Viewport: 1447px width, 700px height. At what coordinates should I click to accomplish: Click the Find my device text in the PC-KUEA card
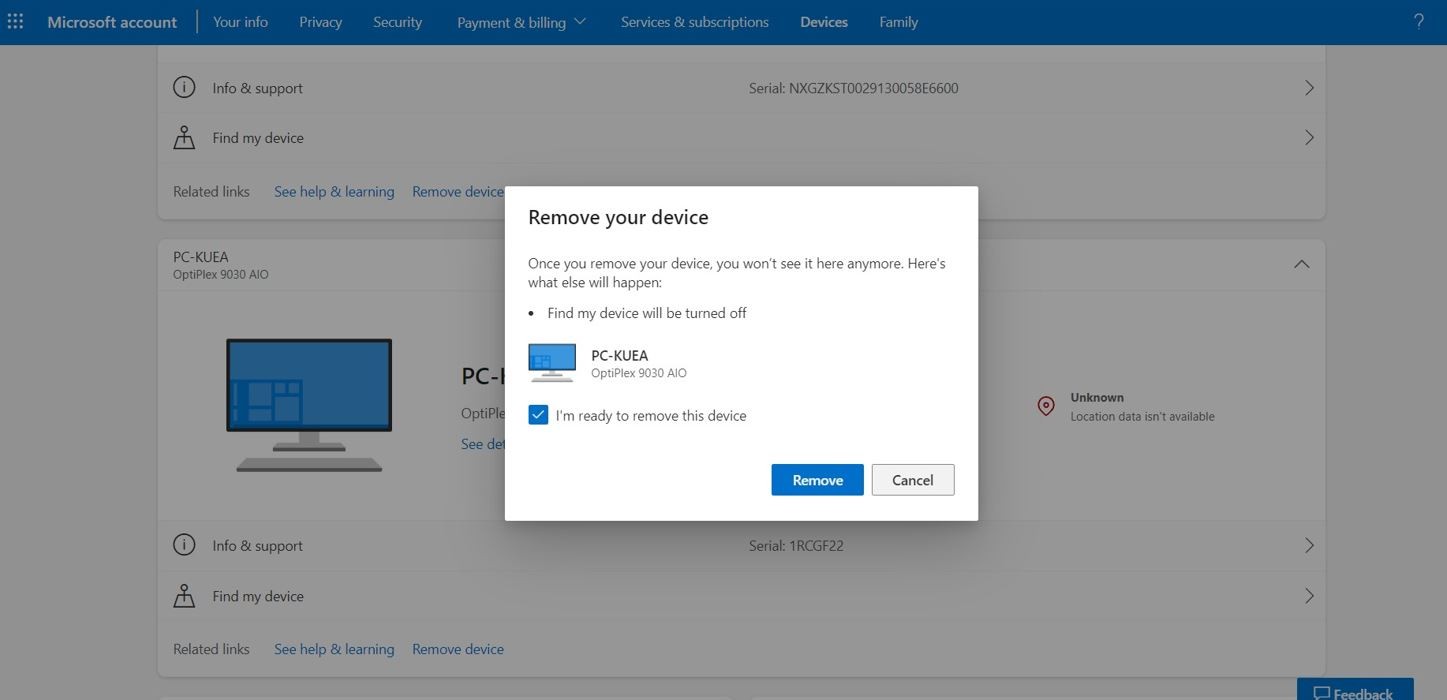click(258, 596)
